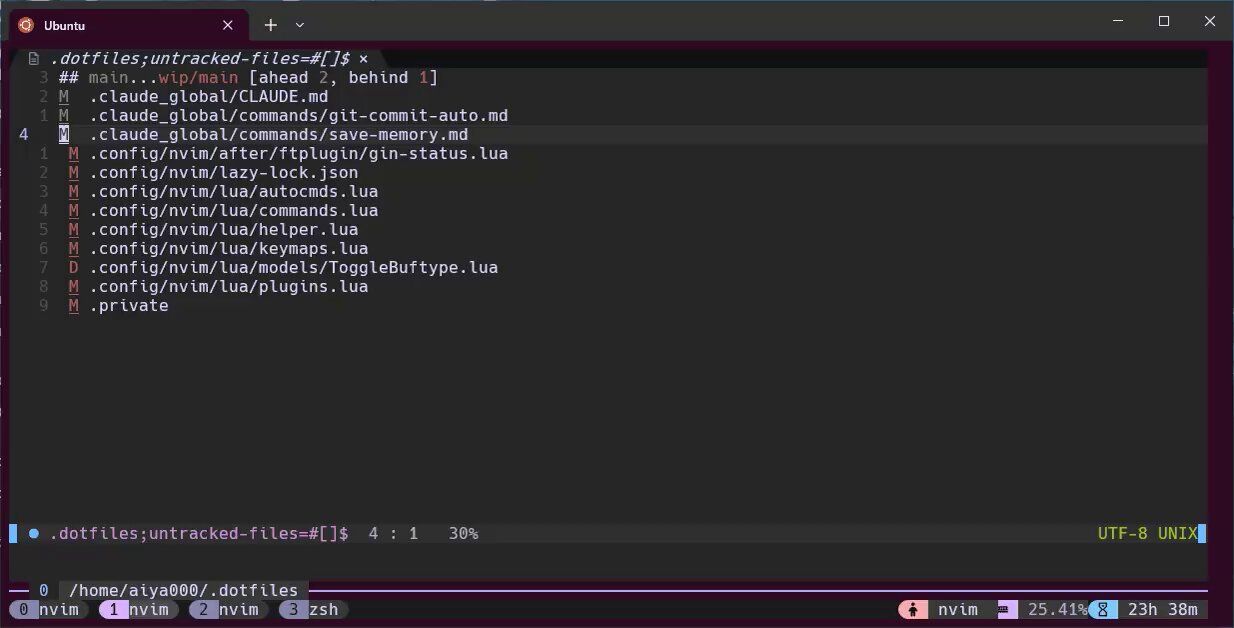
Task: Close the Ubuntu terminal tab
Action: pyautogui.click(x=228, y=25)
